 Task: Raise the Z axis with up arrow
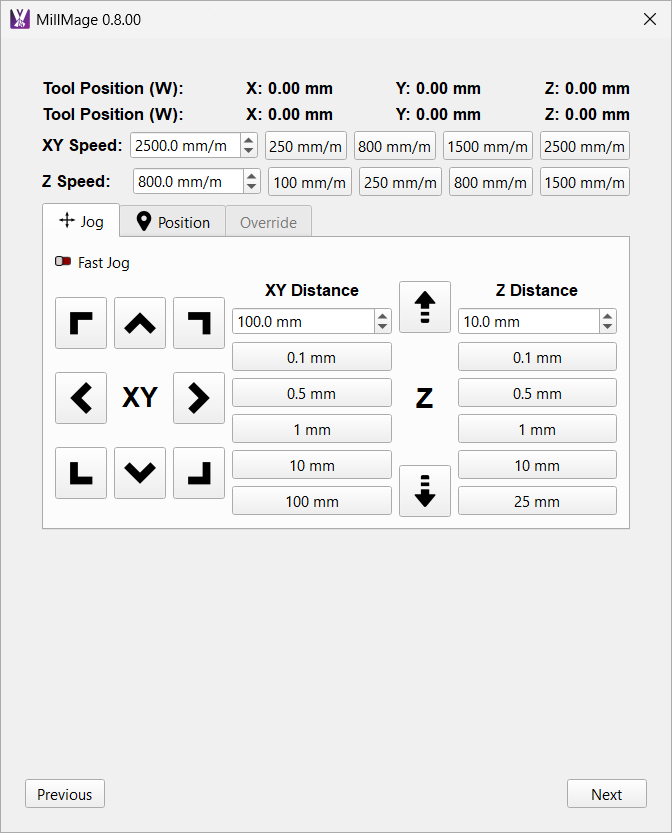(425, 307)
